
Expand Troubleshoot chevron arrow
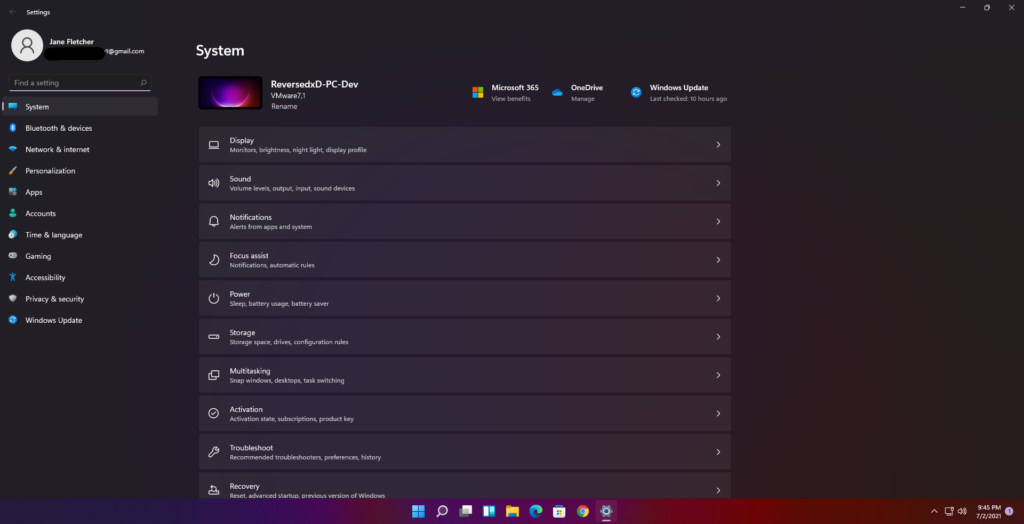pyautogui.click(x=718, y=452)
